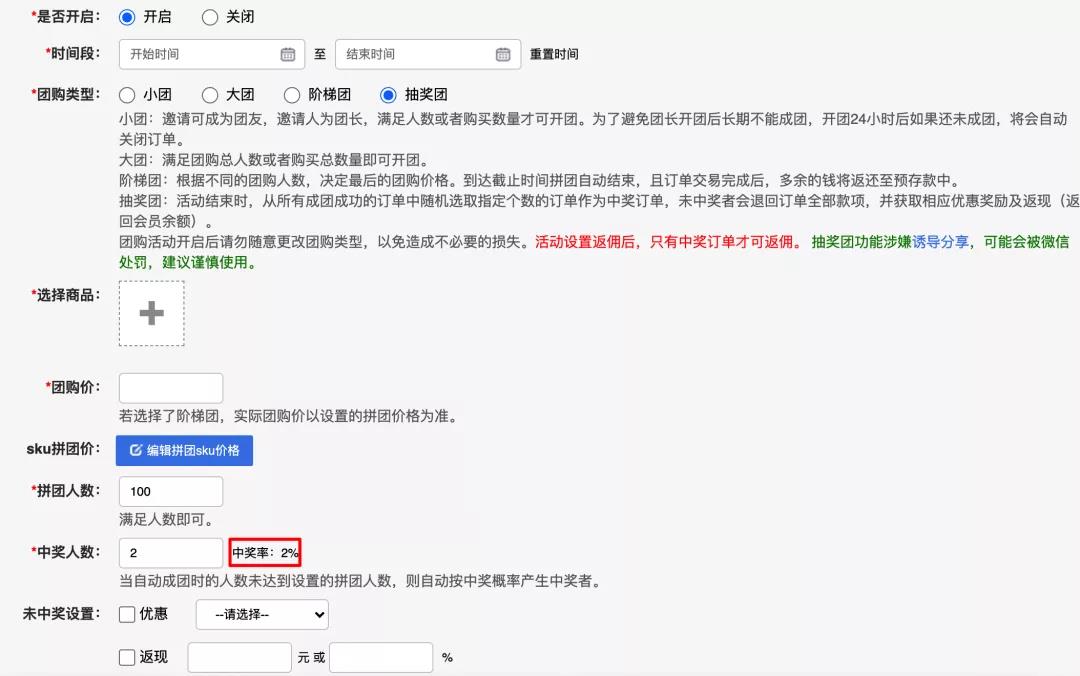Focus the 拼团人数 field showing 100

point(171,491)
